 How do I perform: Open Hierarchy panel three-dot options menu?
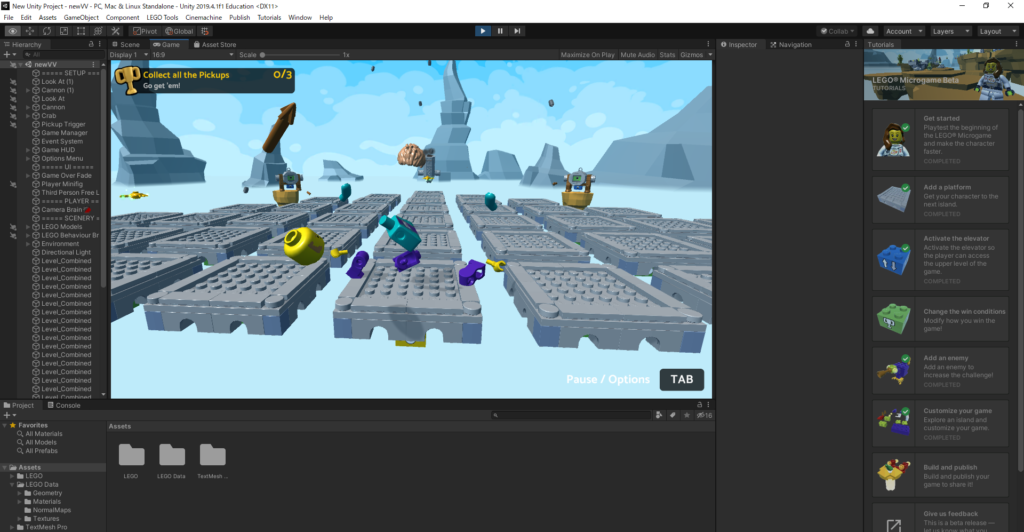pyautogui.click(x=100, y=44)
